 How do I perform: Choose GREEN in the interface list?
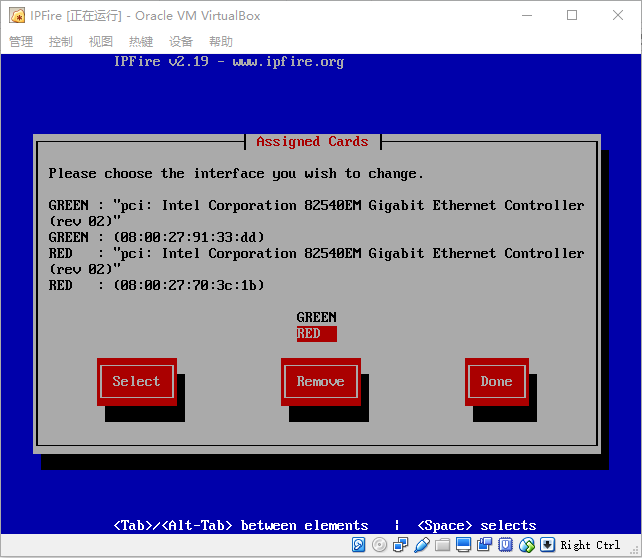pos(316,317)
